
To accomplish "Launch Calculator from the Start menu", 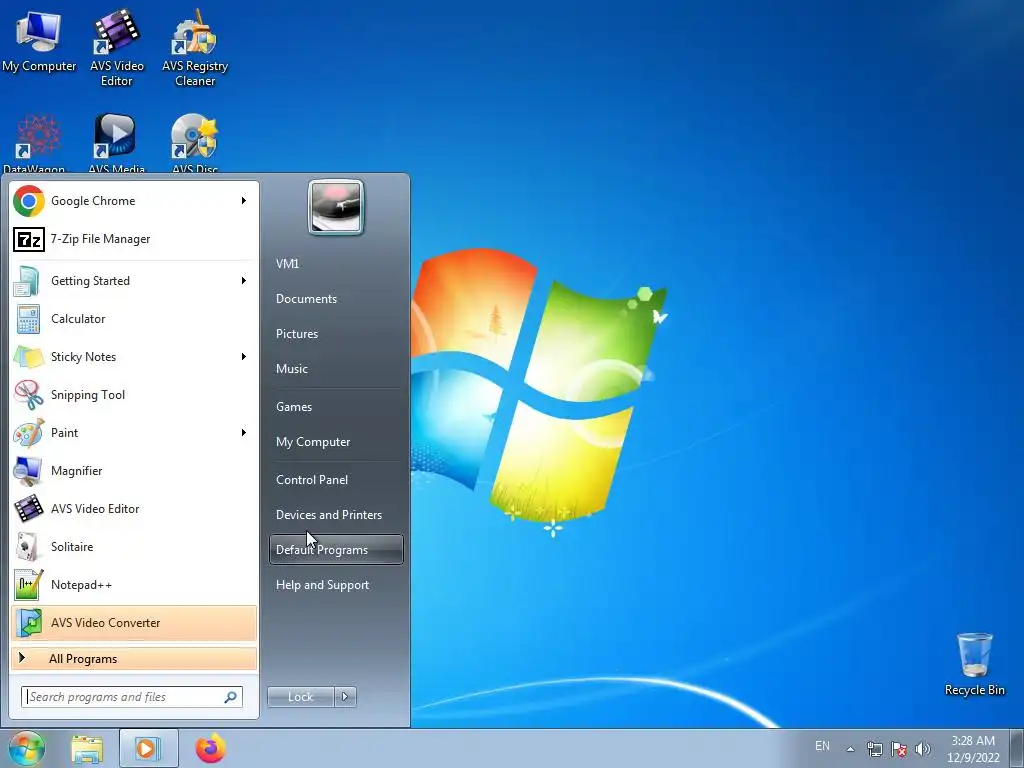I will [134, 319].
